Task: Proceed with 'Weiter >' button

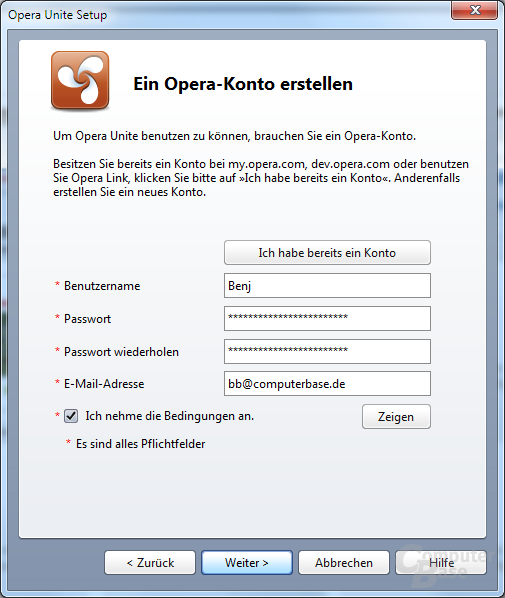Action: (x=247, y=563)
